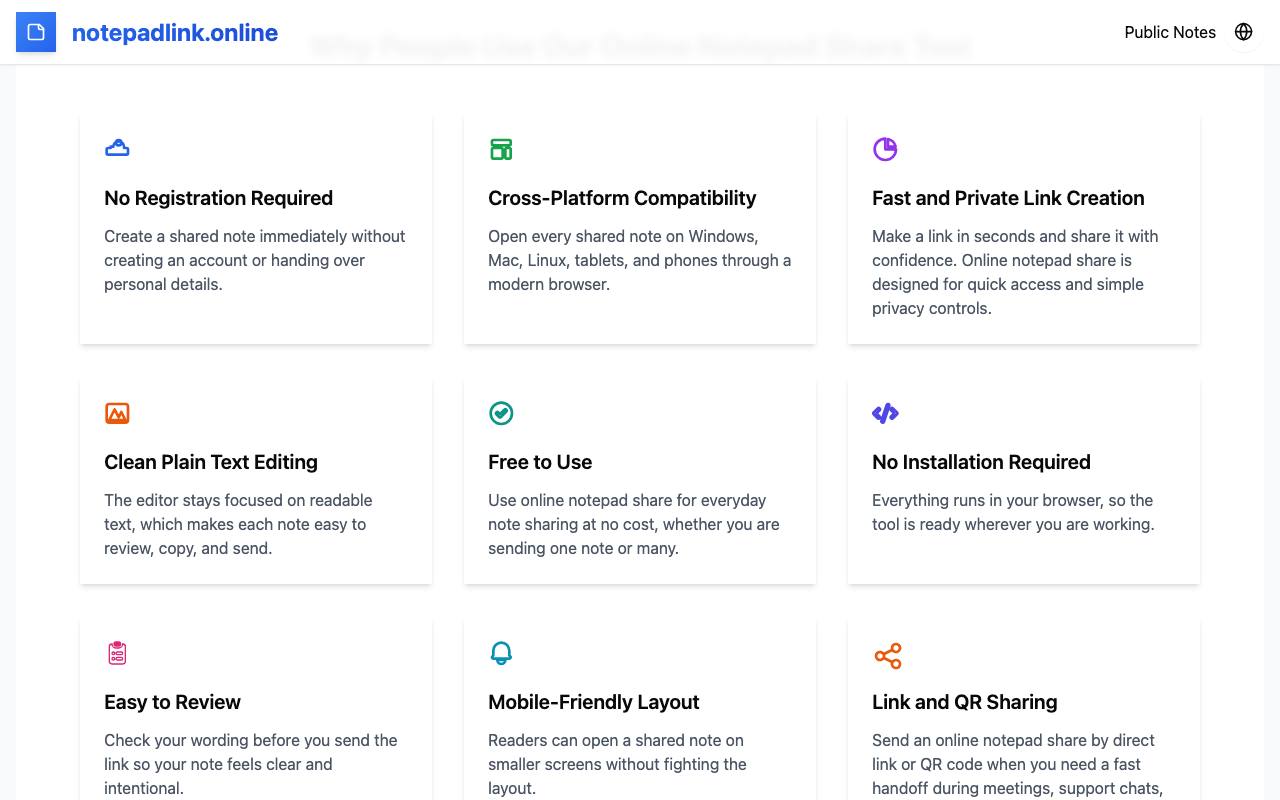Click the code brackets No Installation icon

click(x=885, y=413)
